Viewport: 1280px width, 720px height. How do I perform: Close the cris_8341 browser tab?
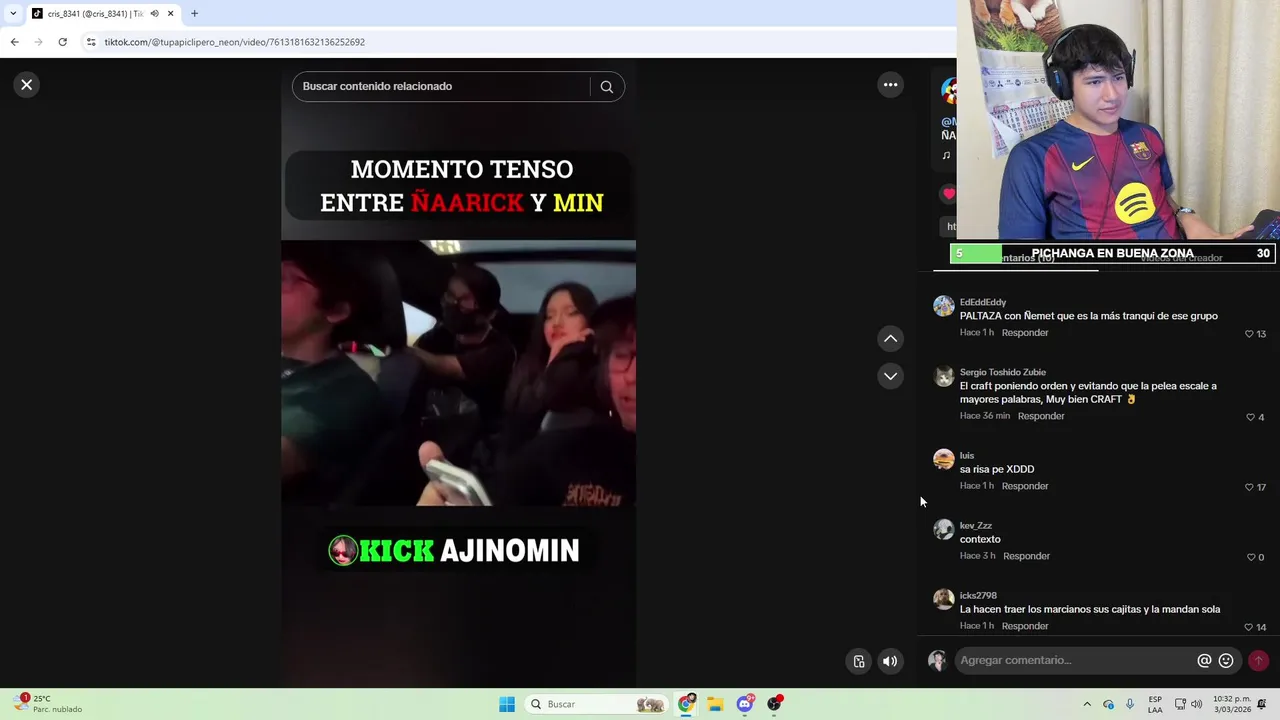[171, 14]
